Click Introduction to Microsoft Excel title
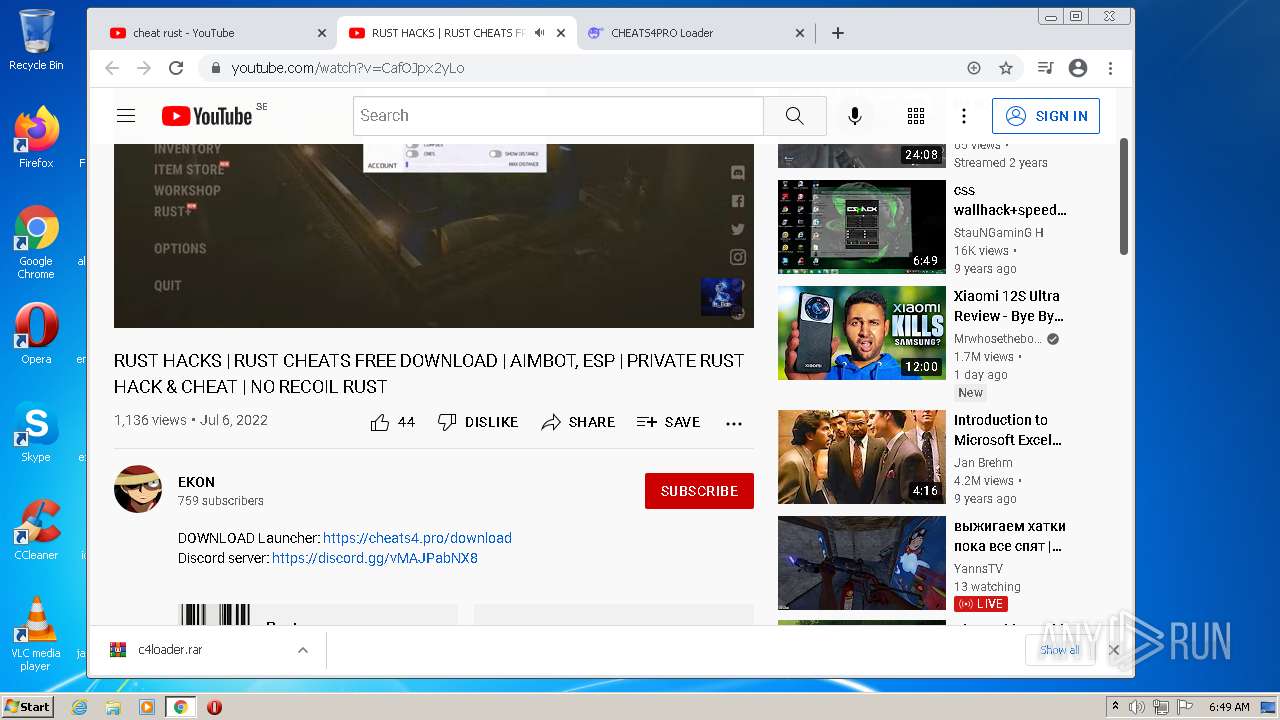Viewport: 1280px width, 720px height. pyautogui.click(x=1007, y=430)
